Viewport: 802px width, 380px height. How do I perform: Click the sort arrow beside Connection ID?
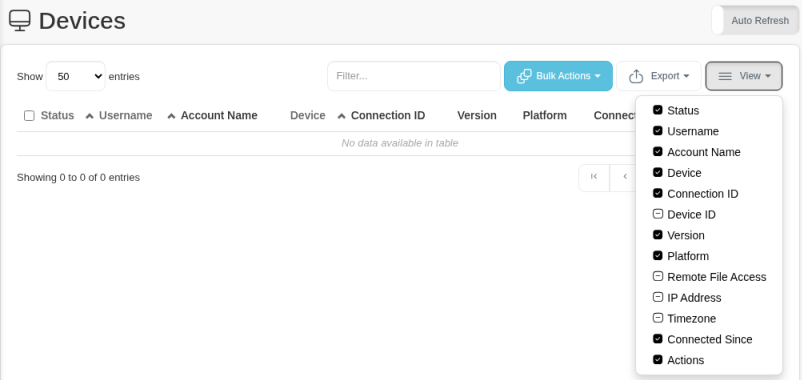tap(342, 116)
